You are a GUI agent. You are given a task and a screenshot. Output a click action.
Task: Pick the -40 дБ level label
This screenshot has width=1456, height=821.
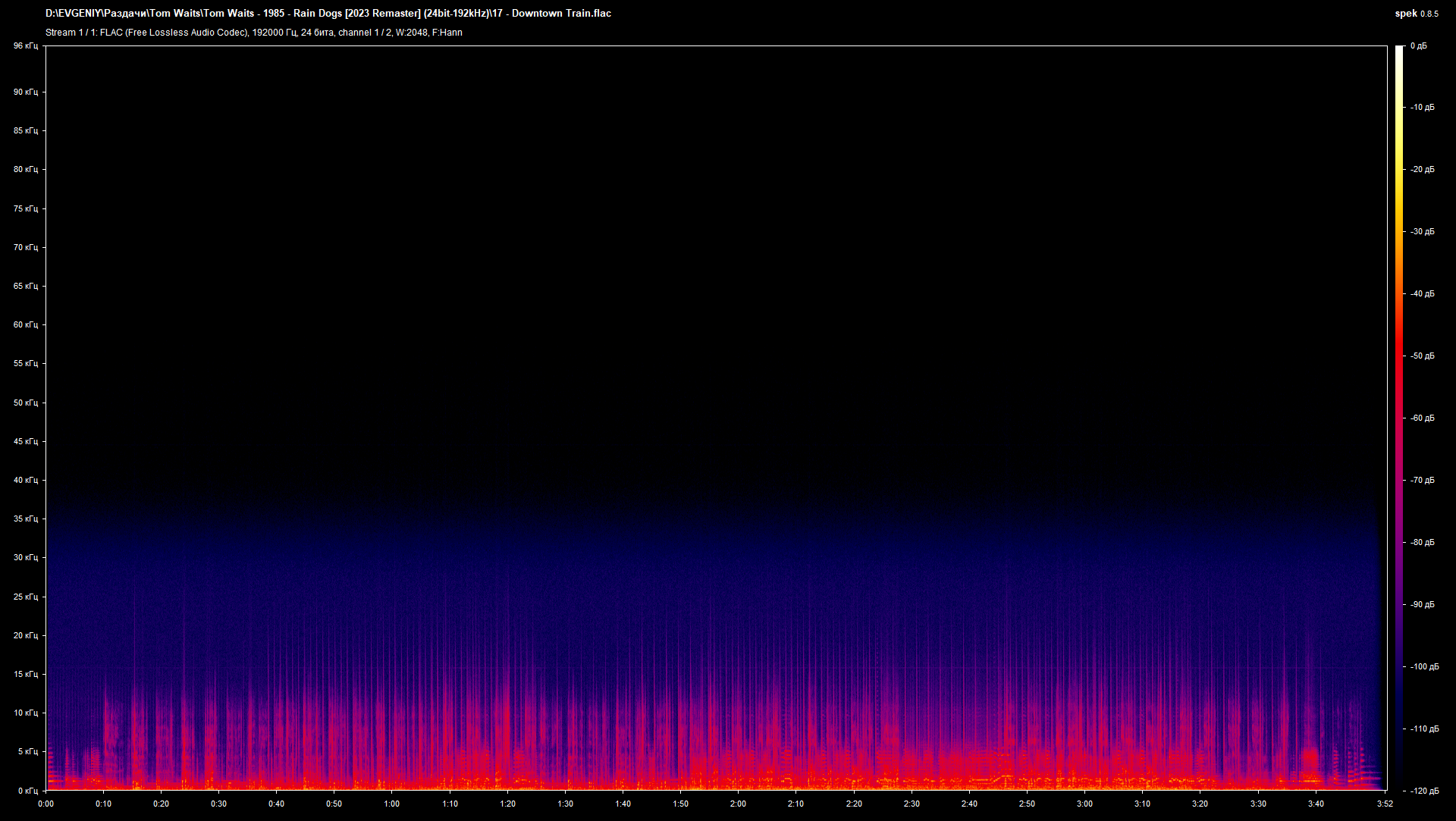click(x=1423, y=294)
